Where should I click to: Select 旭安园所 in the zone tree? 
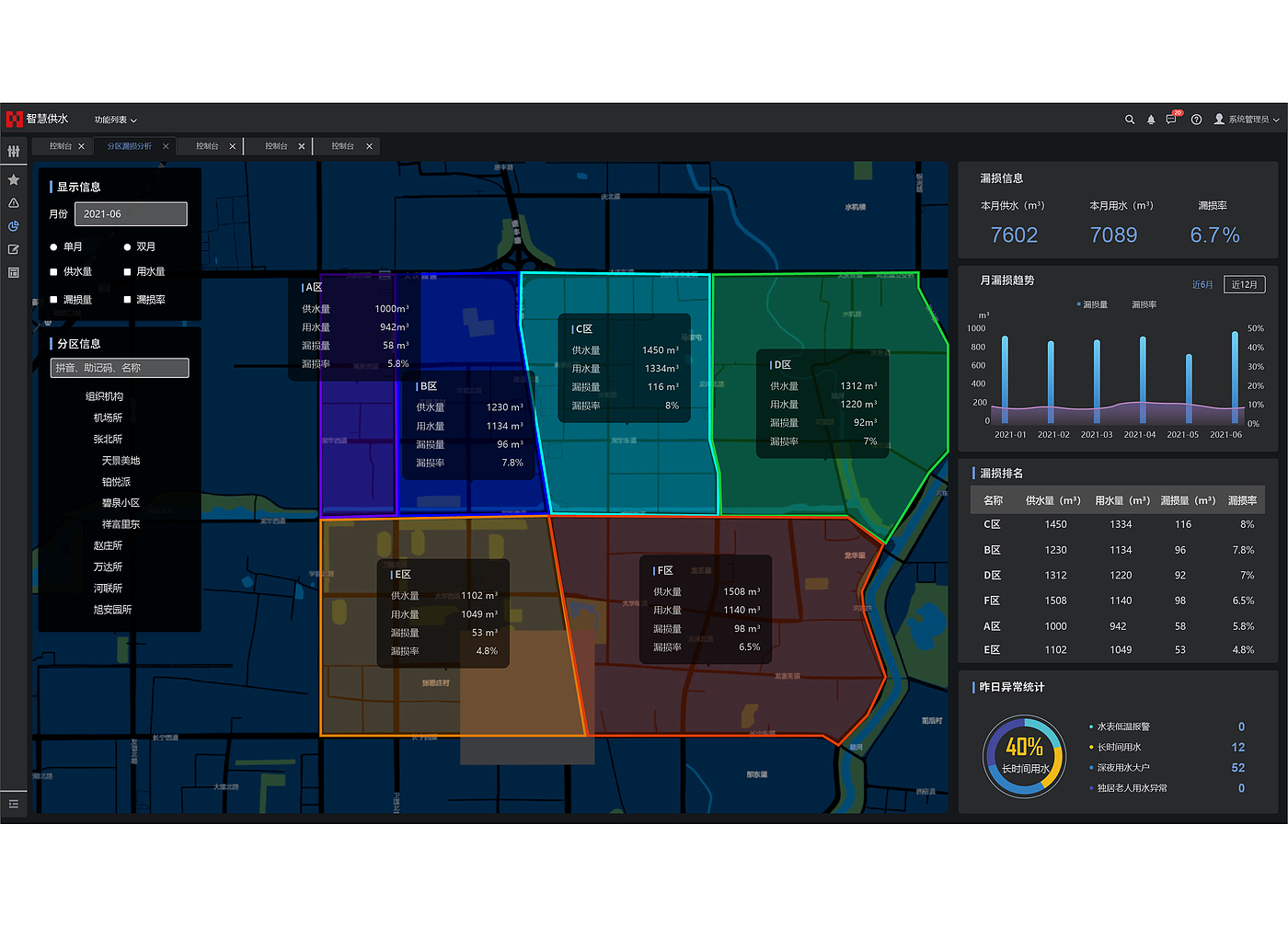coord(112,610)
